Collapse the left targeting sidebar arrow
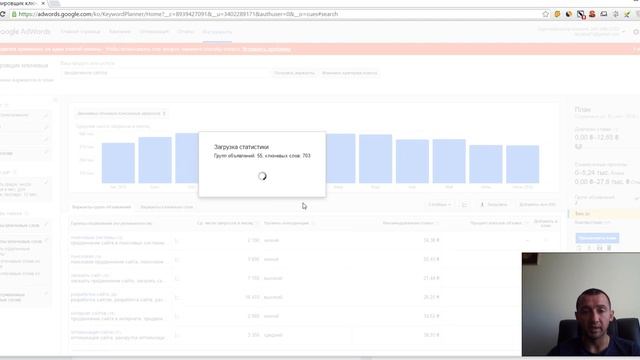The height and width of the screenshot is (360, 640). click(x=56, y=100)
